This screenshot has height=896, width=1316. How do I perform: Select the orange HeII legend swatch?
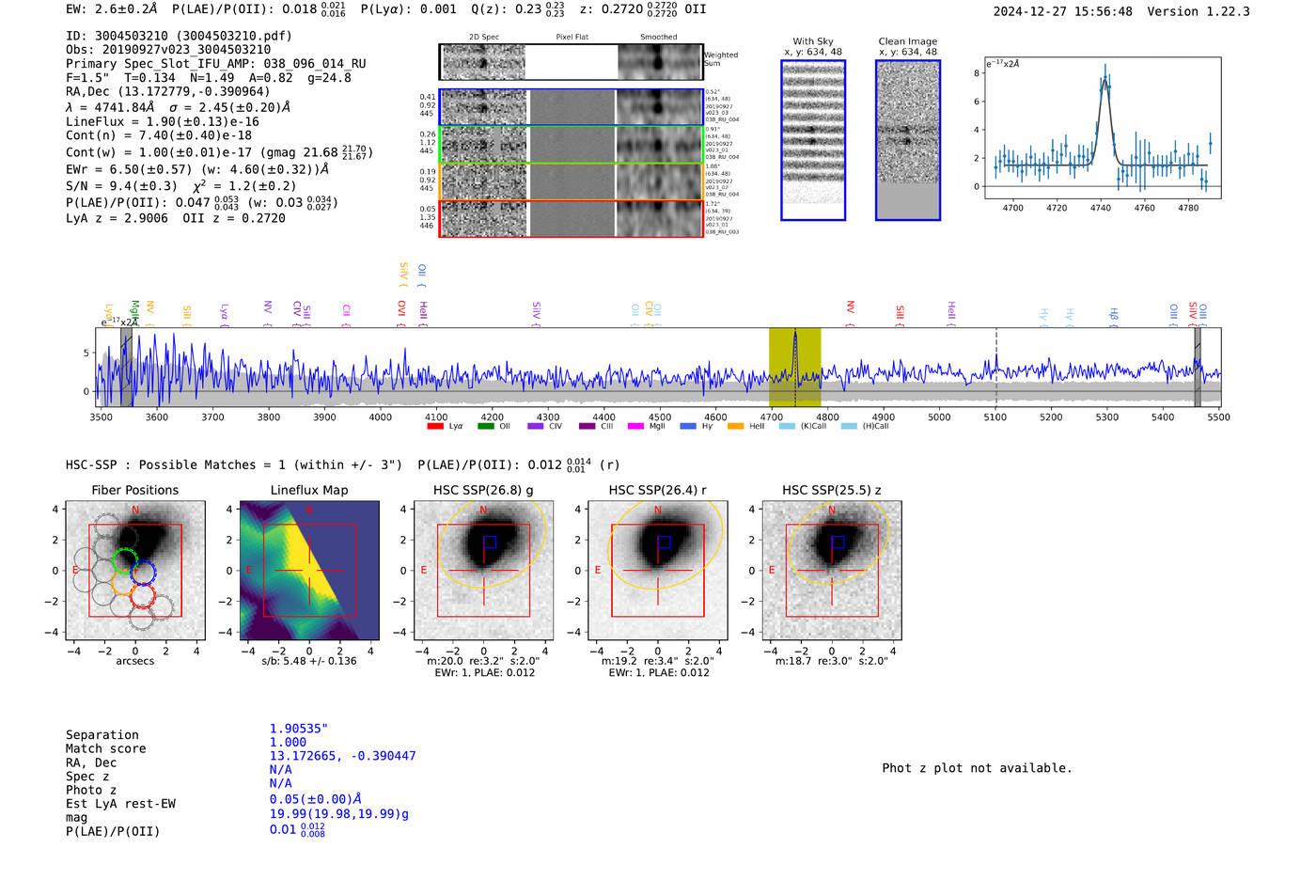coord(735,427)
